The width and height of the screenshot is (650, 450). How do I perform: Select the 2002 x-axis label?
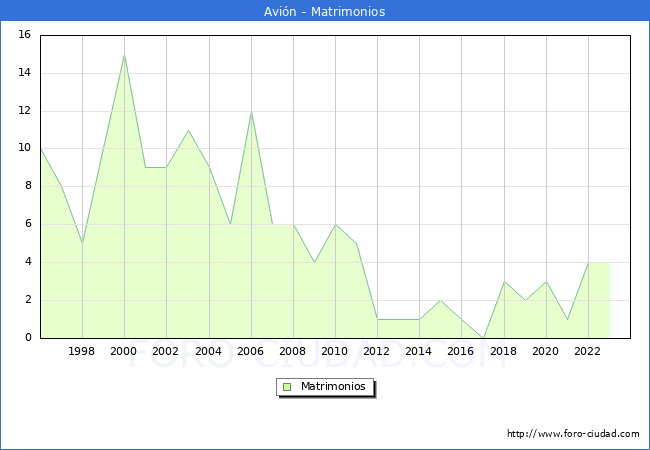165,351
